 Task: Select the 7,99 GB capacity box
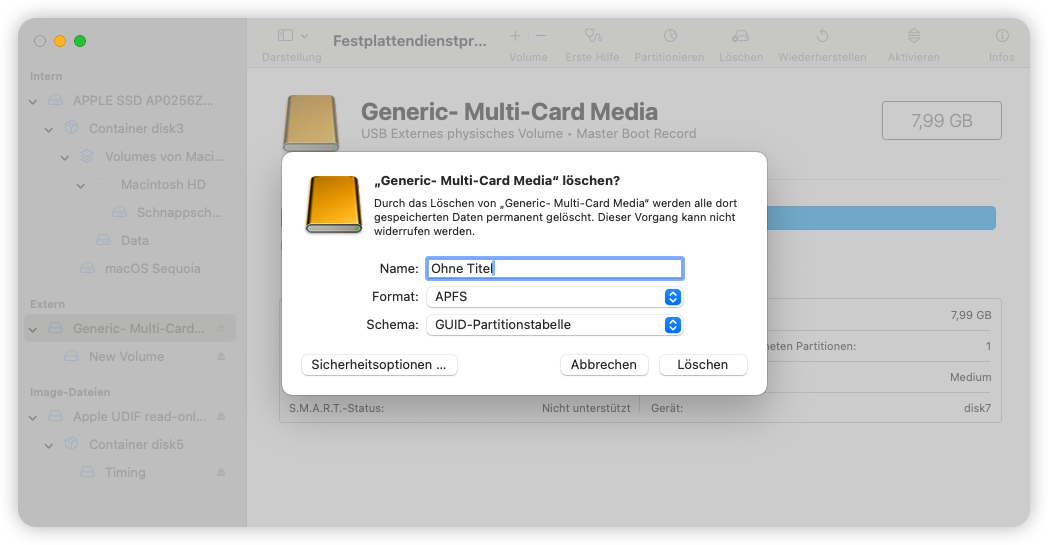pyautogui.click(x=941, y=120)
